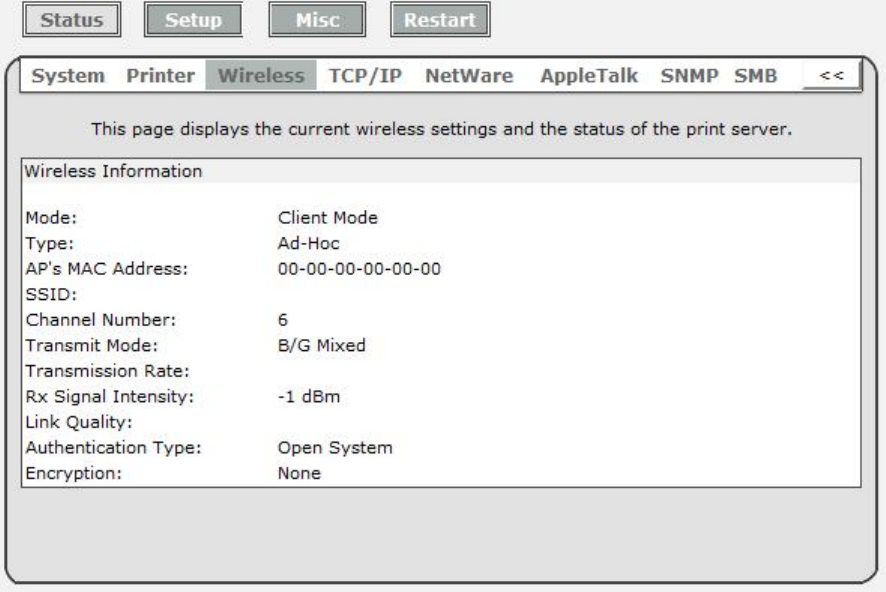Click the B/G Mixed transmit mode value
This screenshot has width=886, height=592.
[x=322, y=345]
